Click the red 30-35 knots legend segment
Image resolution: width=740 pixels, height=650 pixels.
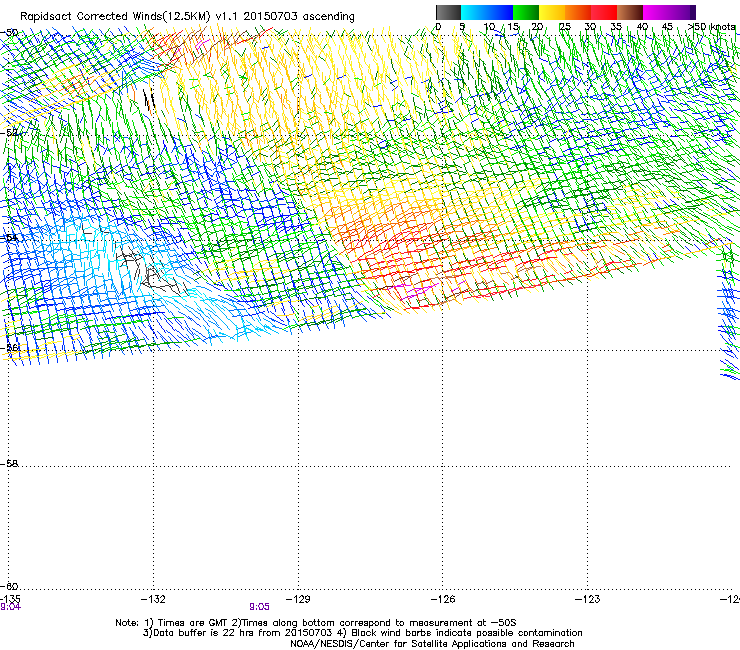[604, 12]
